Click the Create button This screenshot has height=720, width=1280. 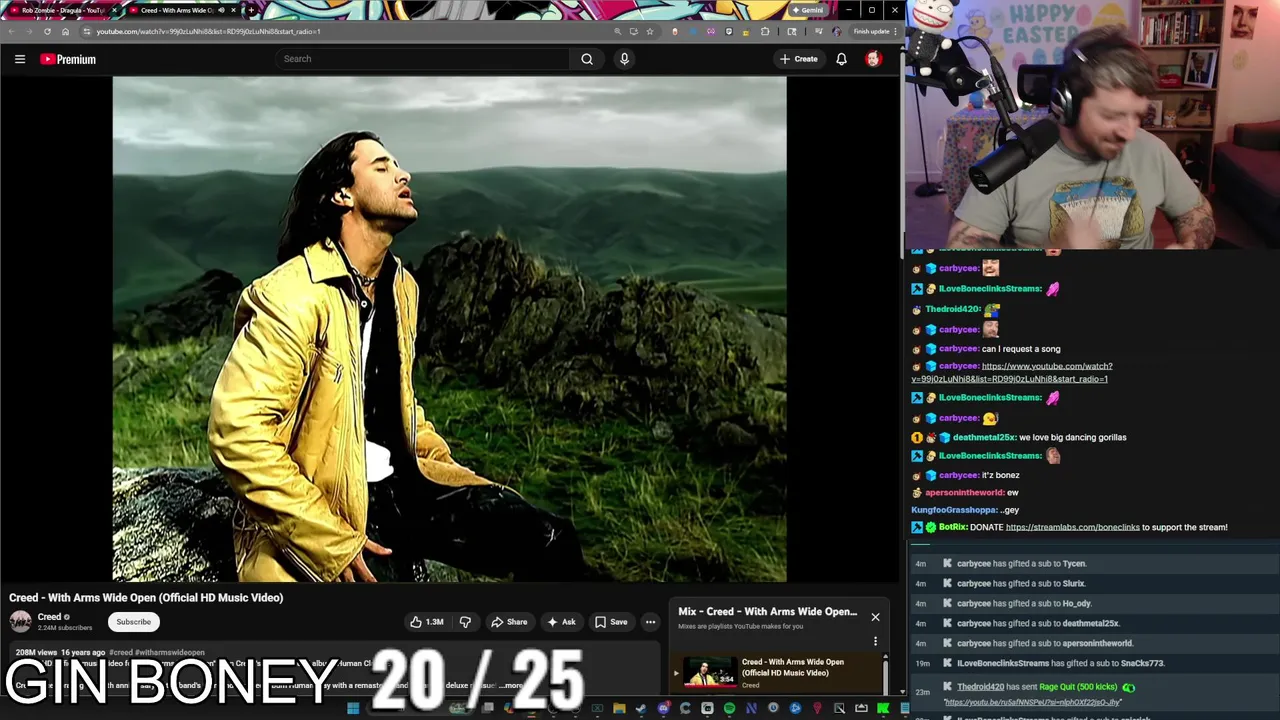(799, 59)
